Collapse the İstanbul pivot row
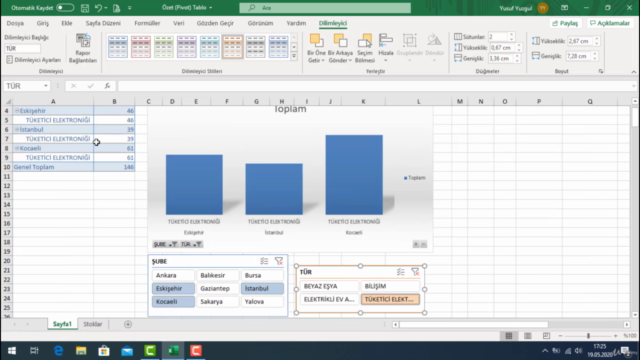 pos(17,129)
